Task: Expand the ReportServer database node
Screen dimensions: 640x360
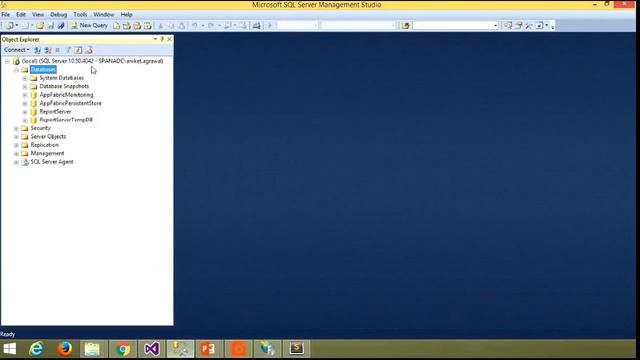Action: point(25,112)
